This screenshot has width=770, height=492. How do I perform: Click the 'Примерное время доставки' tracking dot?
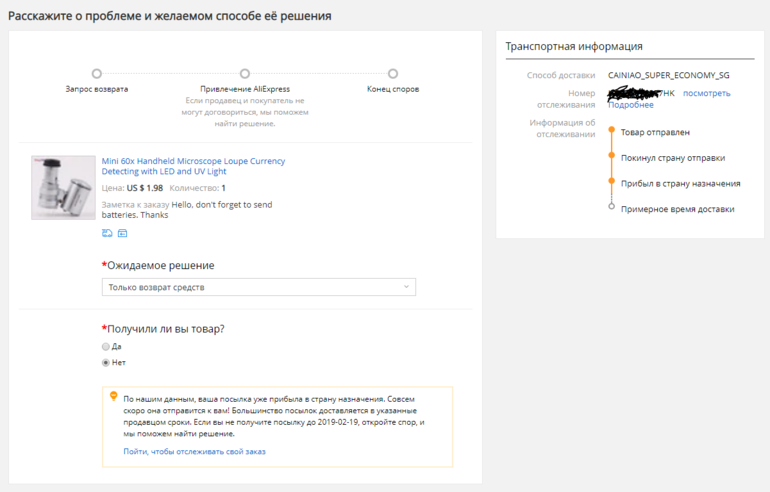[612, 208]
